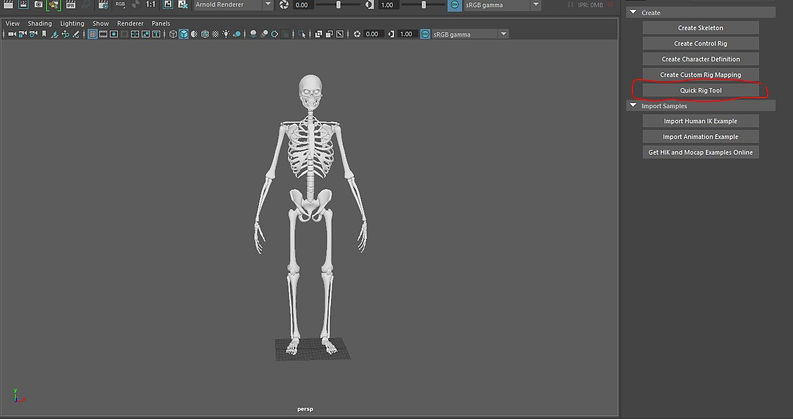Open the Shading menu
Image resolution: width=793 pixels, height=419 pixels.
click(40, 23)
